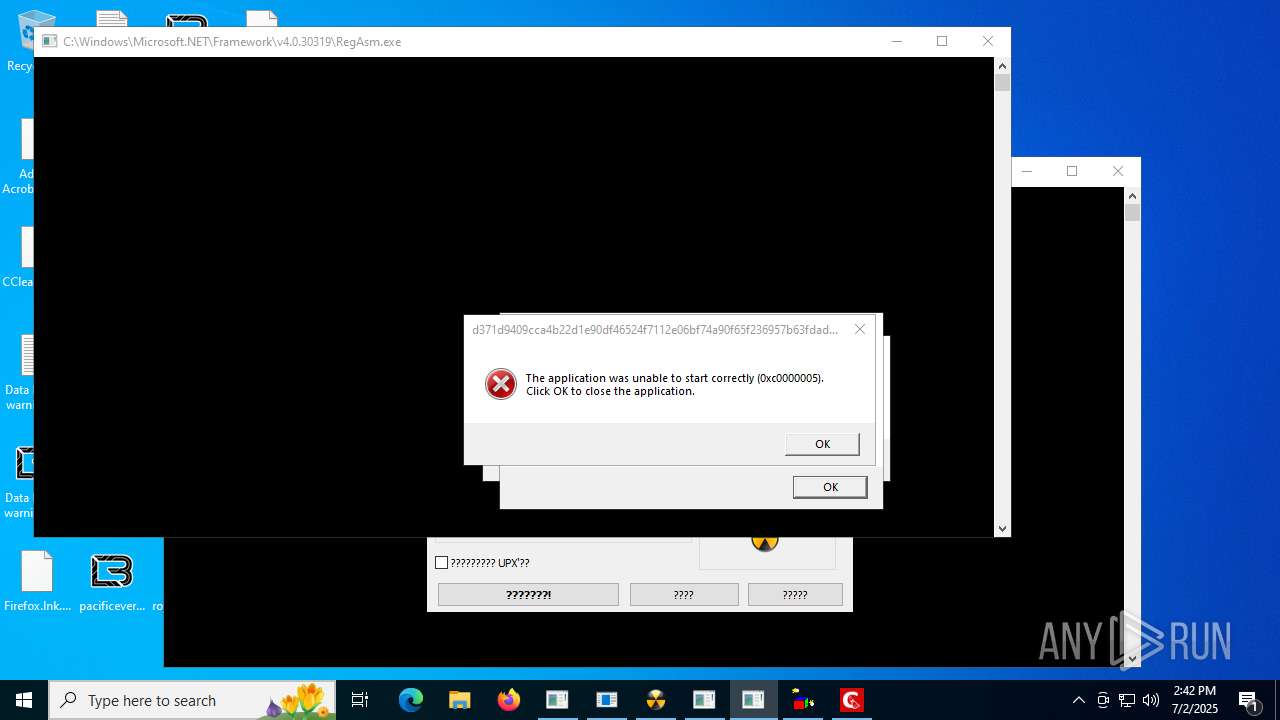This screenshot has width=1280, height=720.
Task: Click second console scrollbar down arrow
Action: [1132, 659]
